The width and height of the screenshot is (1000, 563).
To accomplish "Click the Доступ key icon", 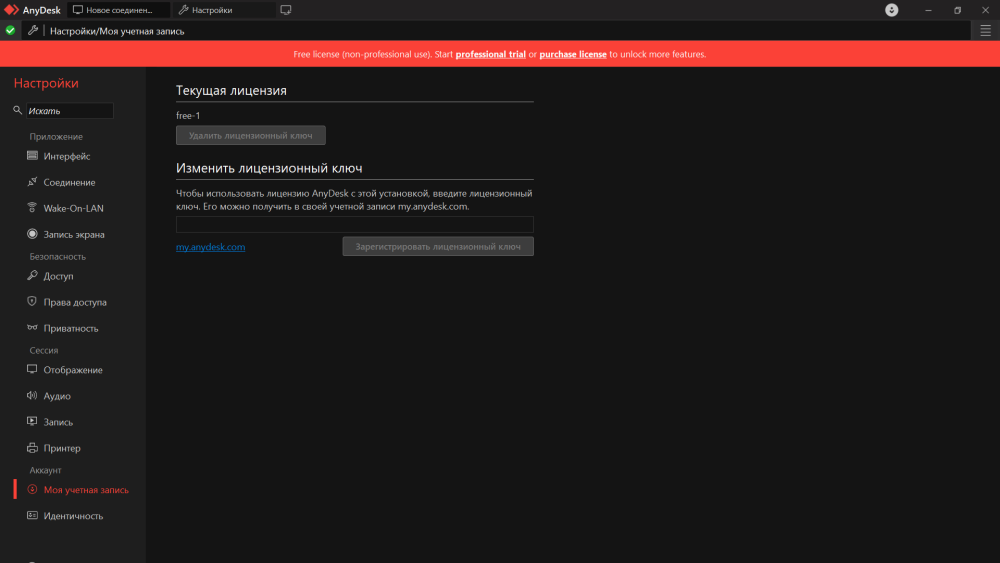I will [32, 275].
